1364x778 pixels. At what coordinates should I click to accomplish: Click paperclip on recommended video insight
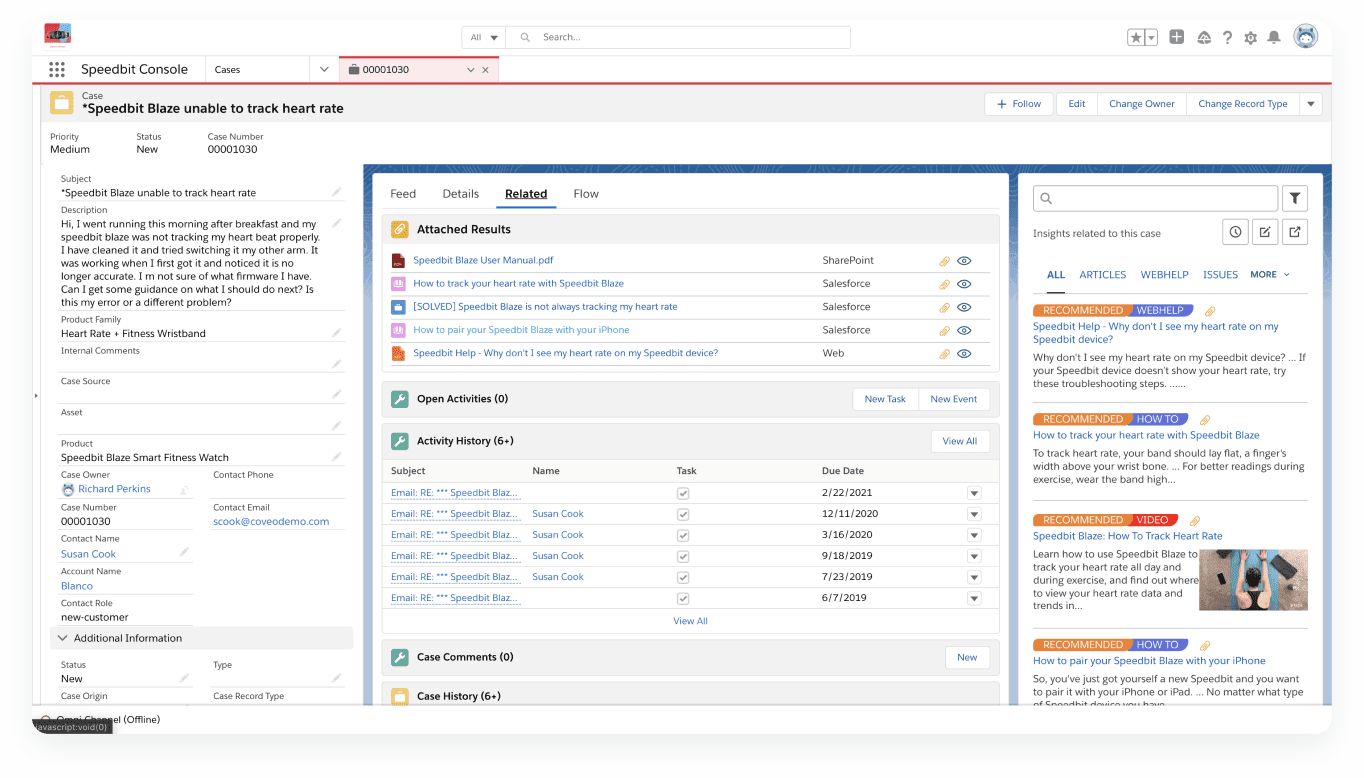pos(1194,521)
